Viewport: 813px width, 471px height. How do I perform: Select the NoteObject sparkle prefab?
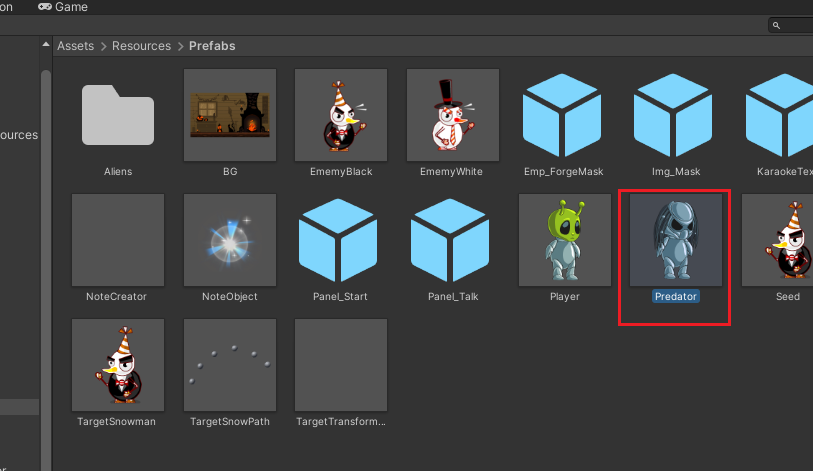[x=230, y=240]
